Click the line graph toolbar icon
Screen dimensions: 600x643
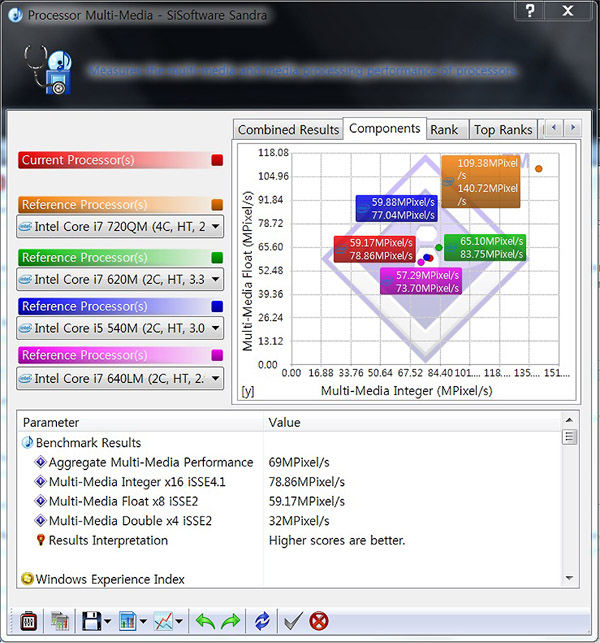(x=163, y=621)
